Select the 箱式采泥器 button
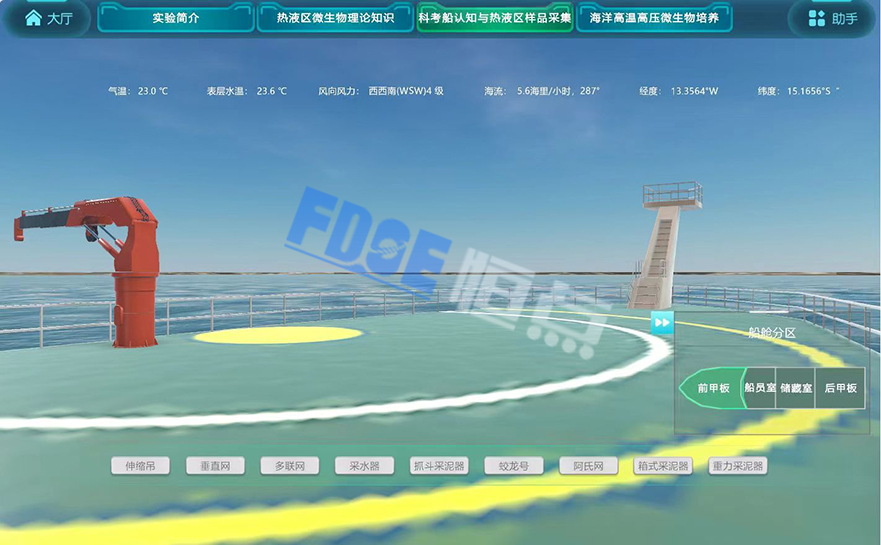This screenshot has height=545, width=881. coord(663,466)
